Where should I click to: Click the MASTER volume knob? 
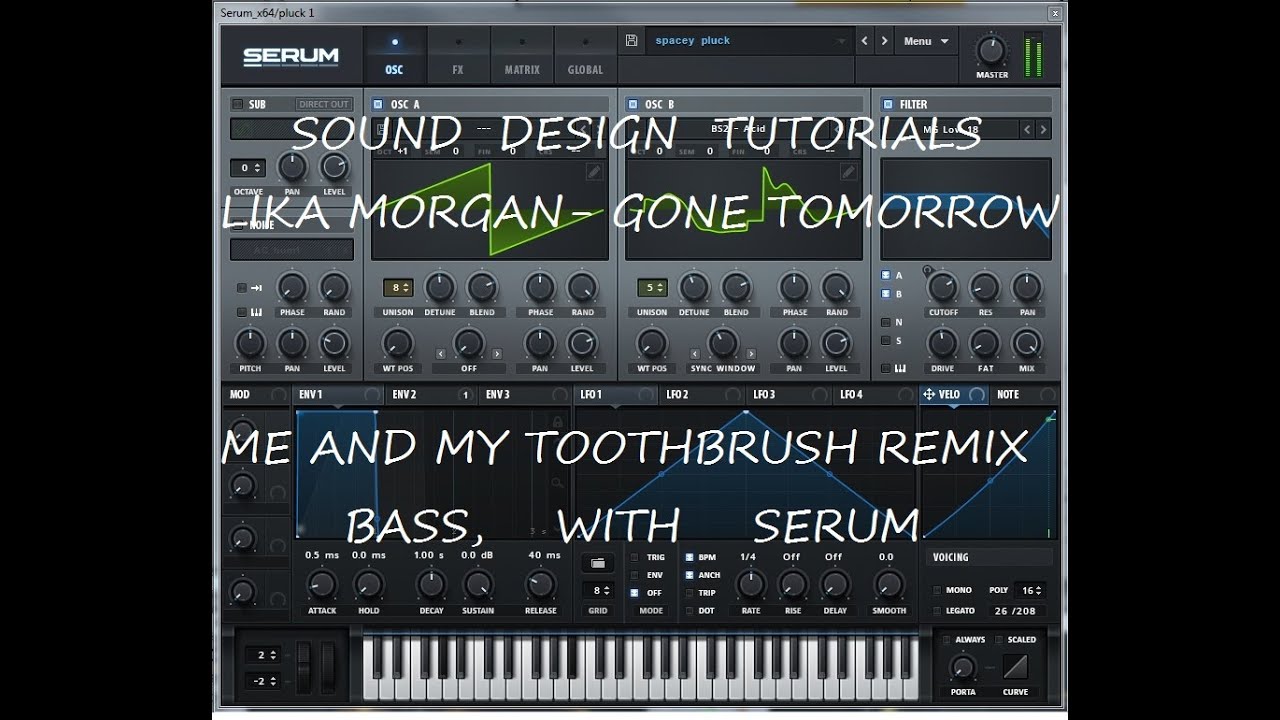pyautogui.click(x=992, y=50)
